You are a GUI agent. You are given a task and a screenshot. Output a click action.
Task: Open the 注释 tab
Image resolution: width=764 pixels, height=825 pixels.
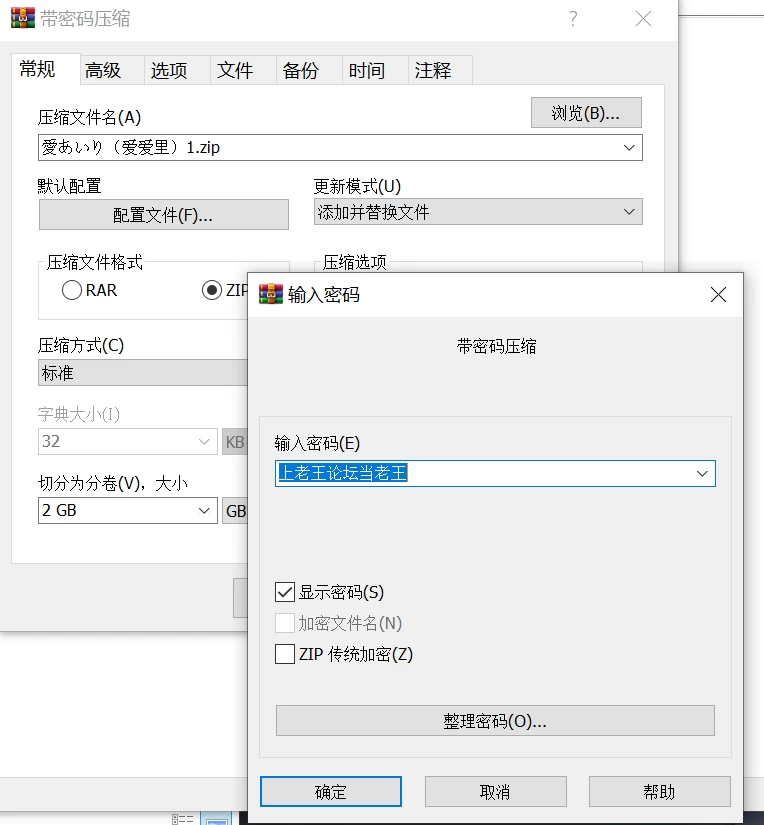pyautogui.click(x=440, y=70)
